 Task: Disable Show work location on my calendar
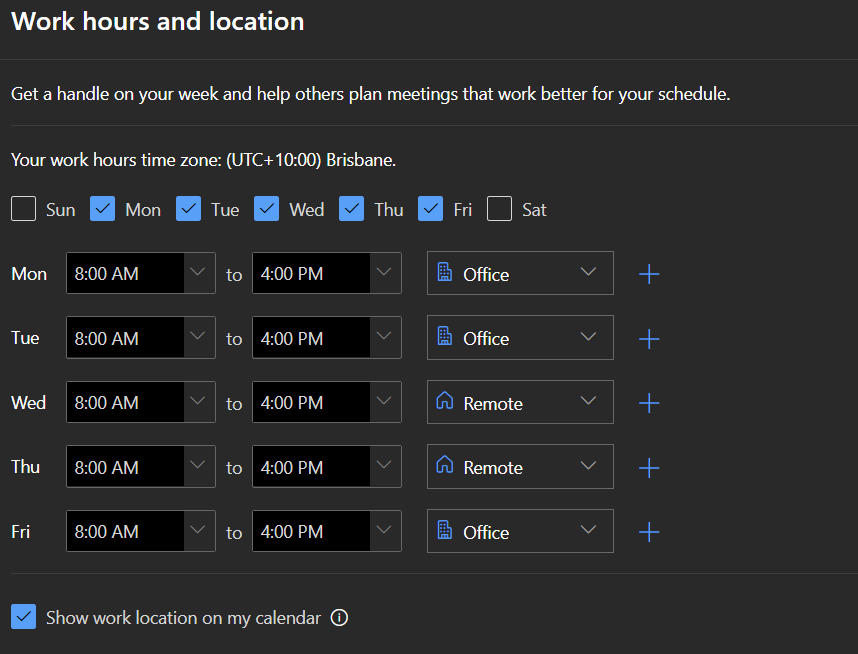pos(24,617)
